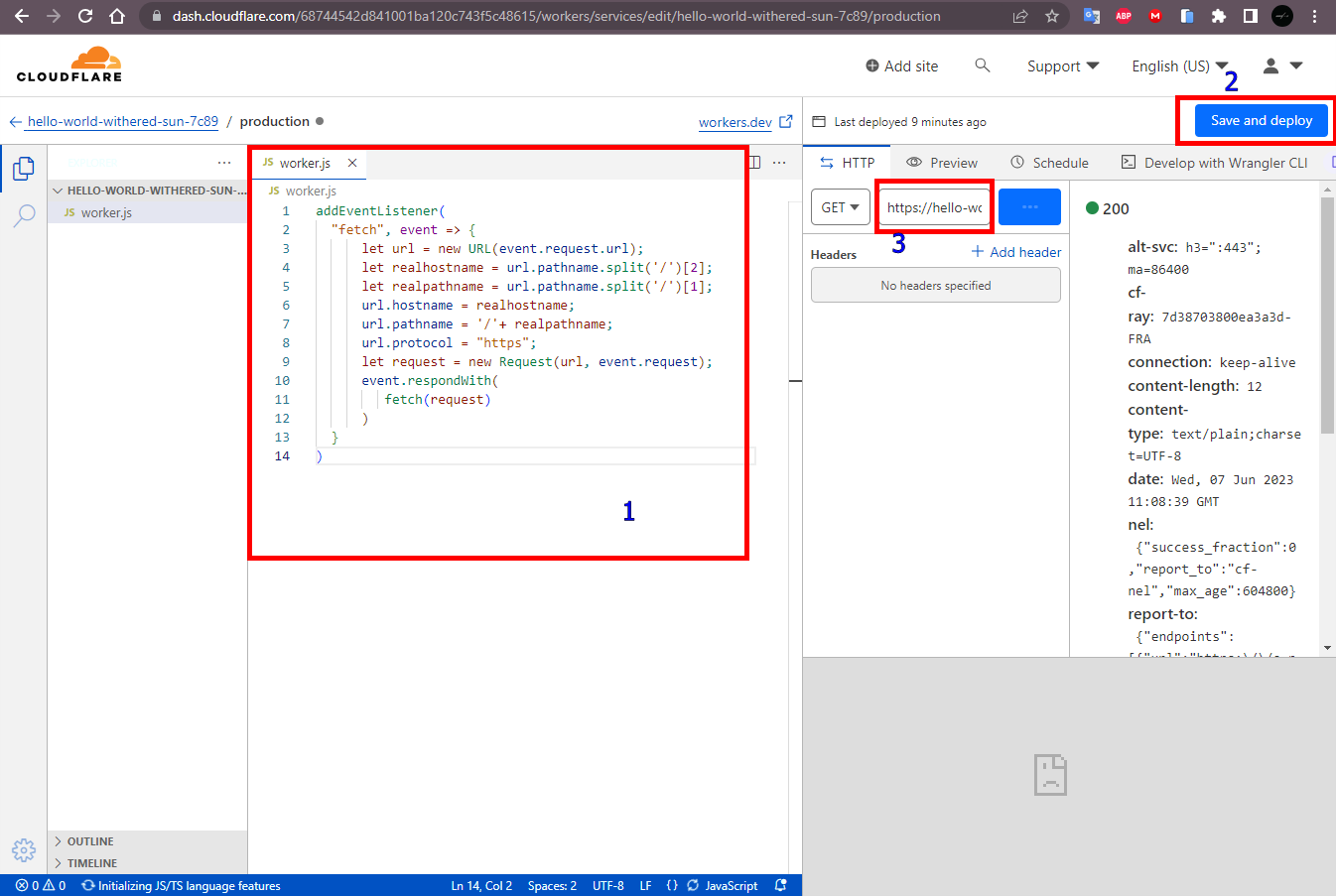Open the settings gear in editor sidebar
The image size is (1336, 896).
(x=24, y=849)
